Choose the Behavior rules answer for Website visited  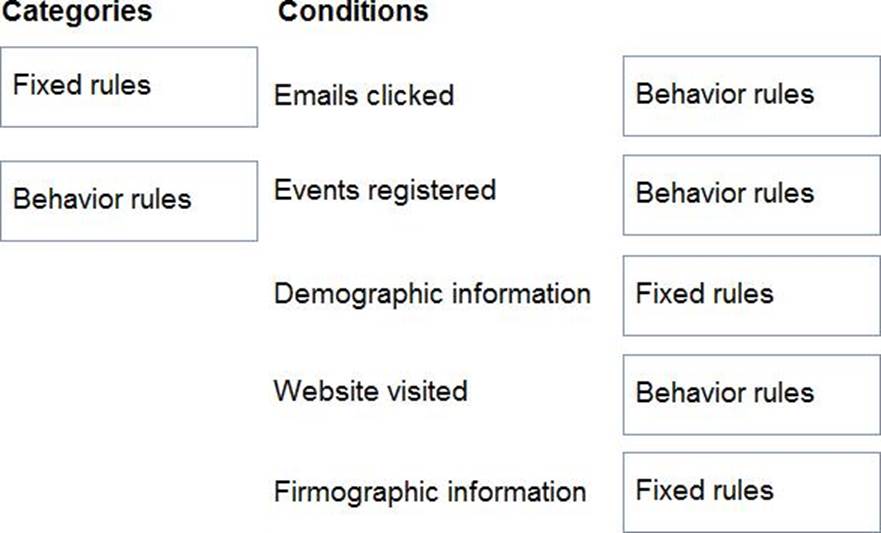coord(751,394)
